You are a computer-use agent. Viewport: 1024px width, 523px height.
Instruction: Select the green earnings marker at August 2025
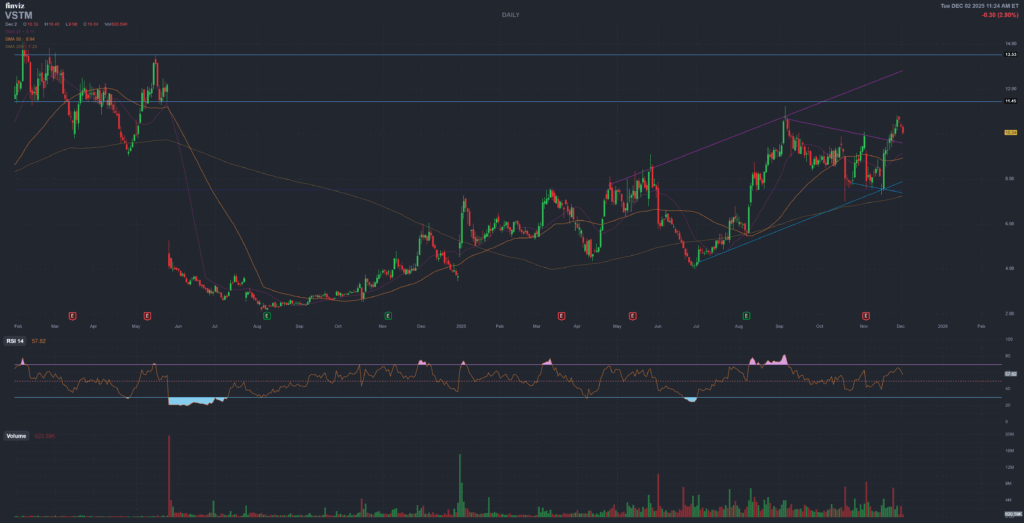coord(747,315)
